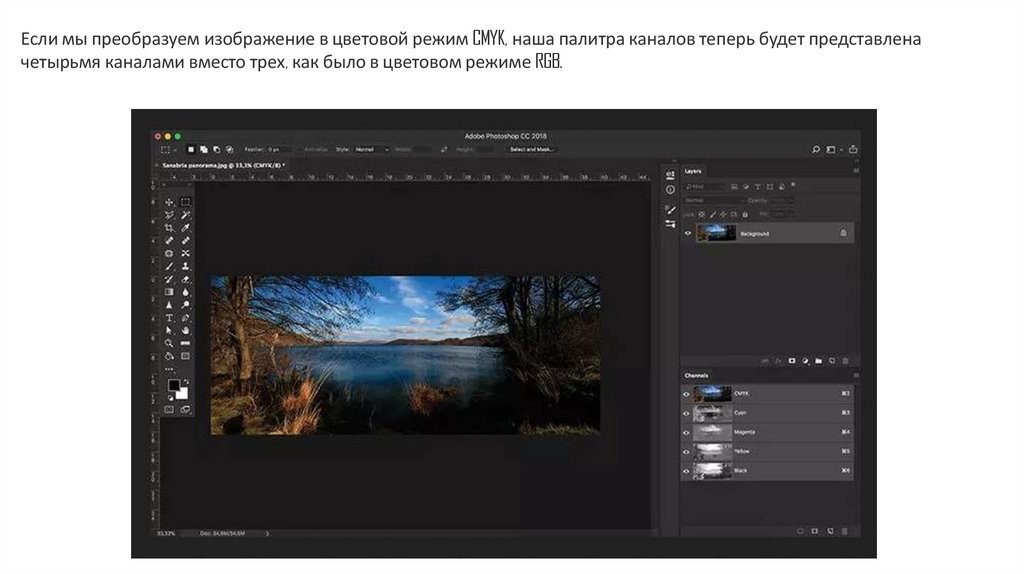Image resolution: width=1024 pixels, height=574 pixels.
Task: Switch to the Layers panel tab
Action: [694, 171]
